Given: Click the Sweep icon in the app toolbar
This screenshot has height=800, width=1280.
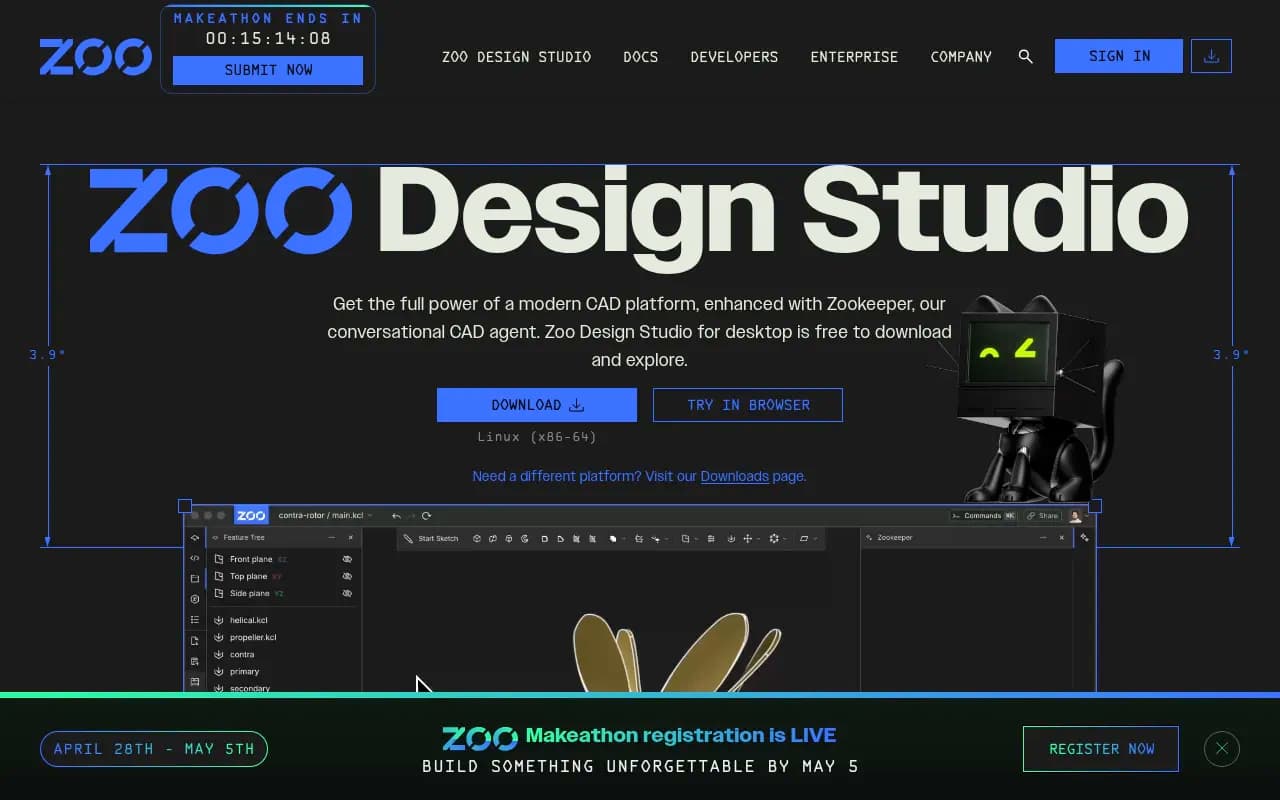Looking at the screenshot, I should point(493,538).
